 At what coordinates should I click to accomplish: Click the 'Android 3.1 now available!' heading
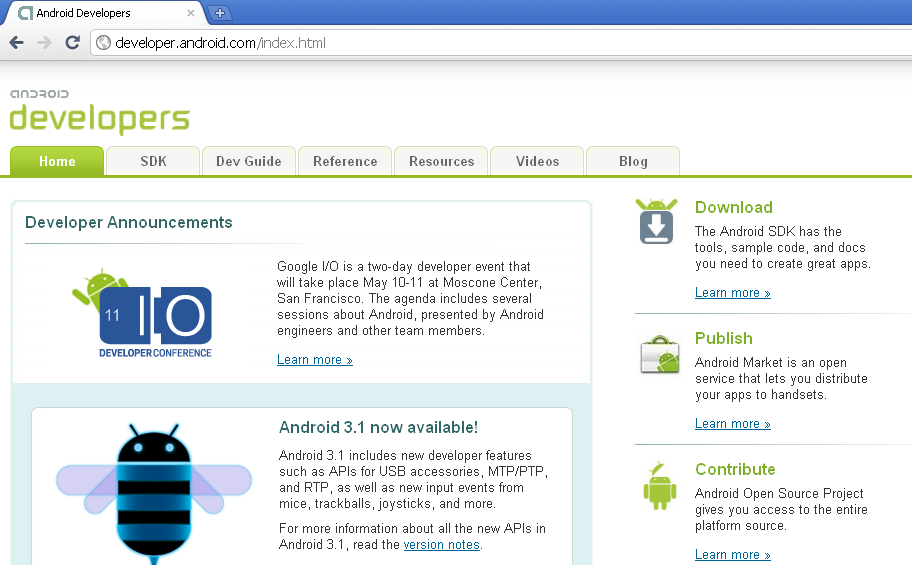click(x=378, y=427)
